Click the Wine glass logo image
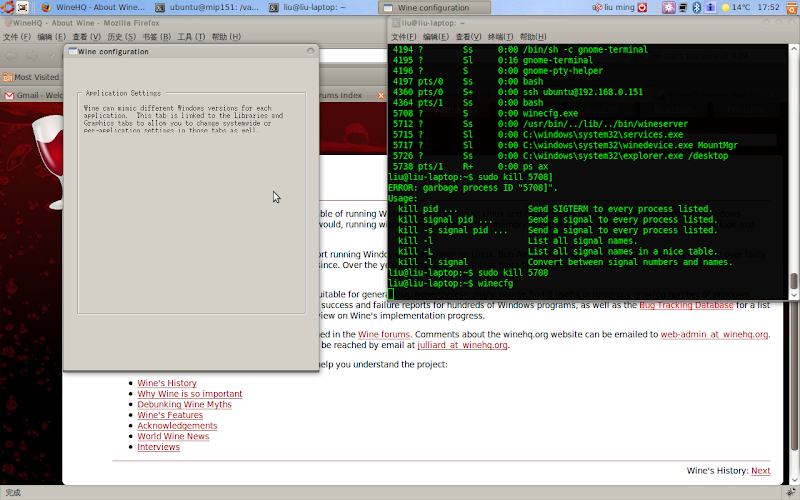 point(49,161)
